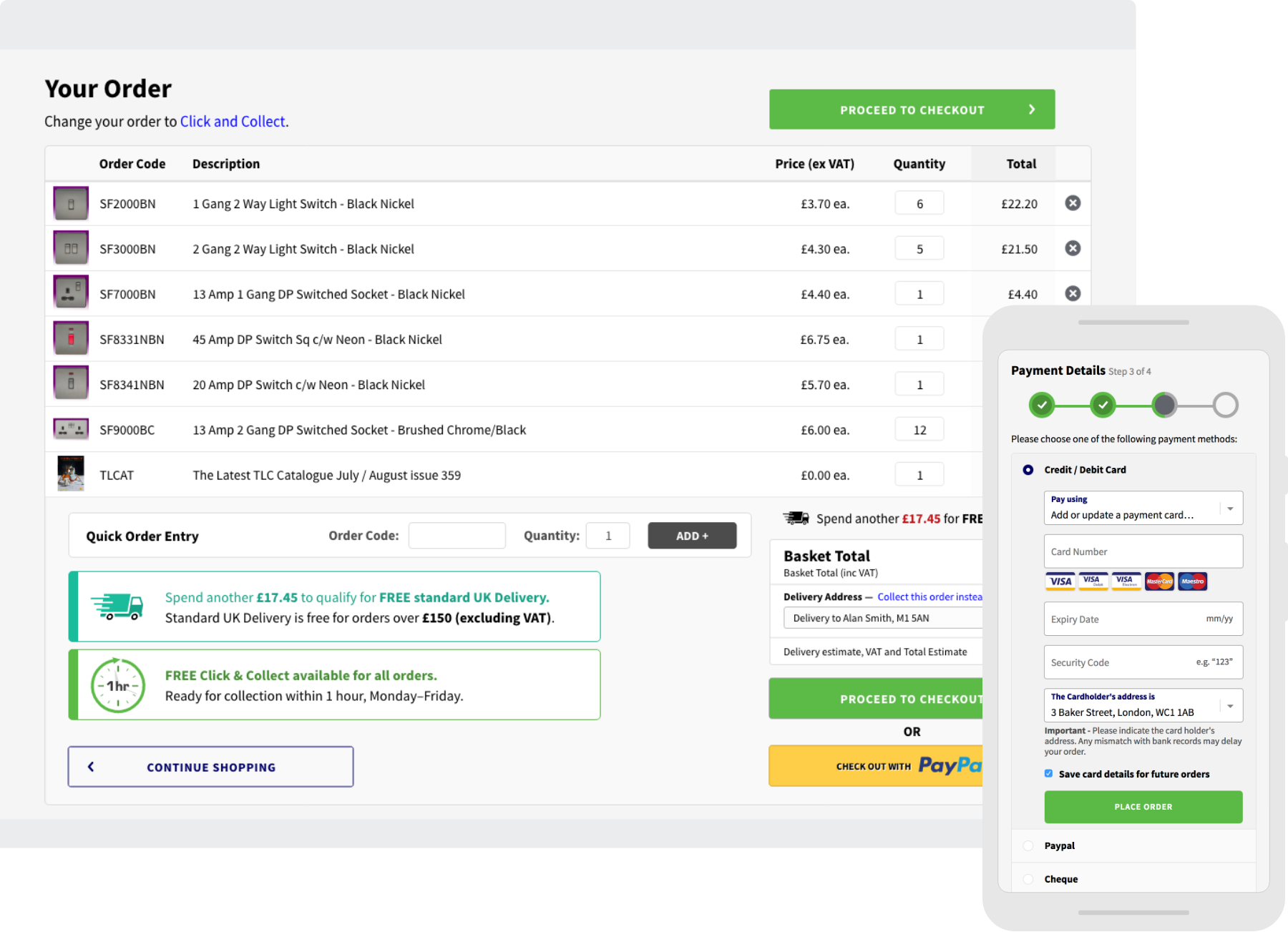Focus quantity field for SF7000BN
The width and height of the screenshot is (1288, 932).
point(919,293)
